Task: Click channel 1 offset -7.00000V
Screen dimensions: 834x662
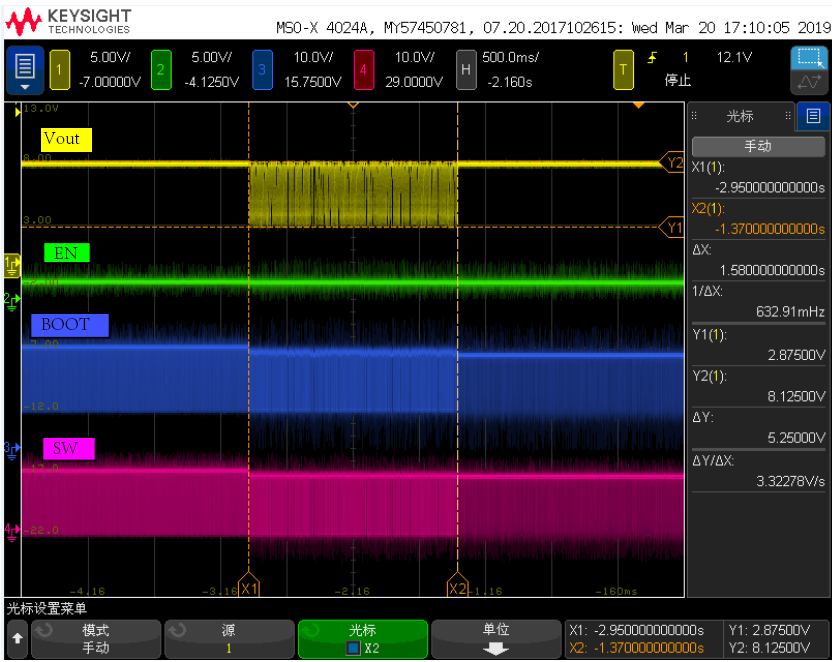Action: (x=110, y=82)
